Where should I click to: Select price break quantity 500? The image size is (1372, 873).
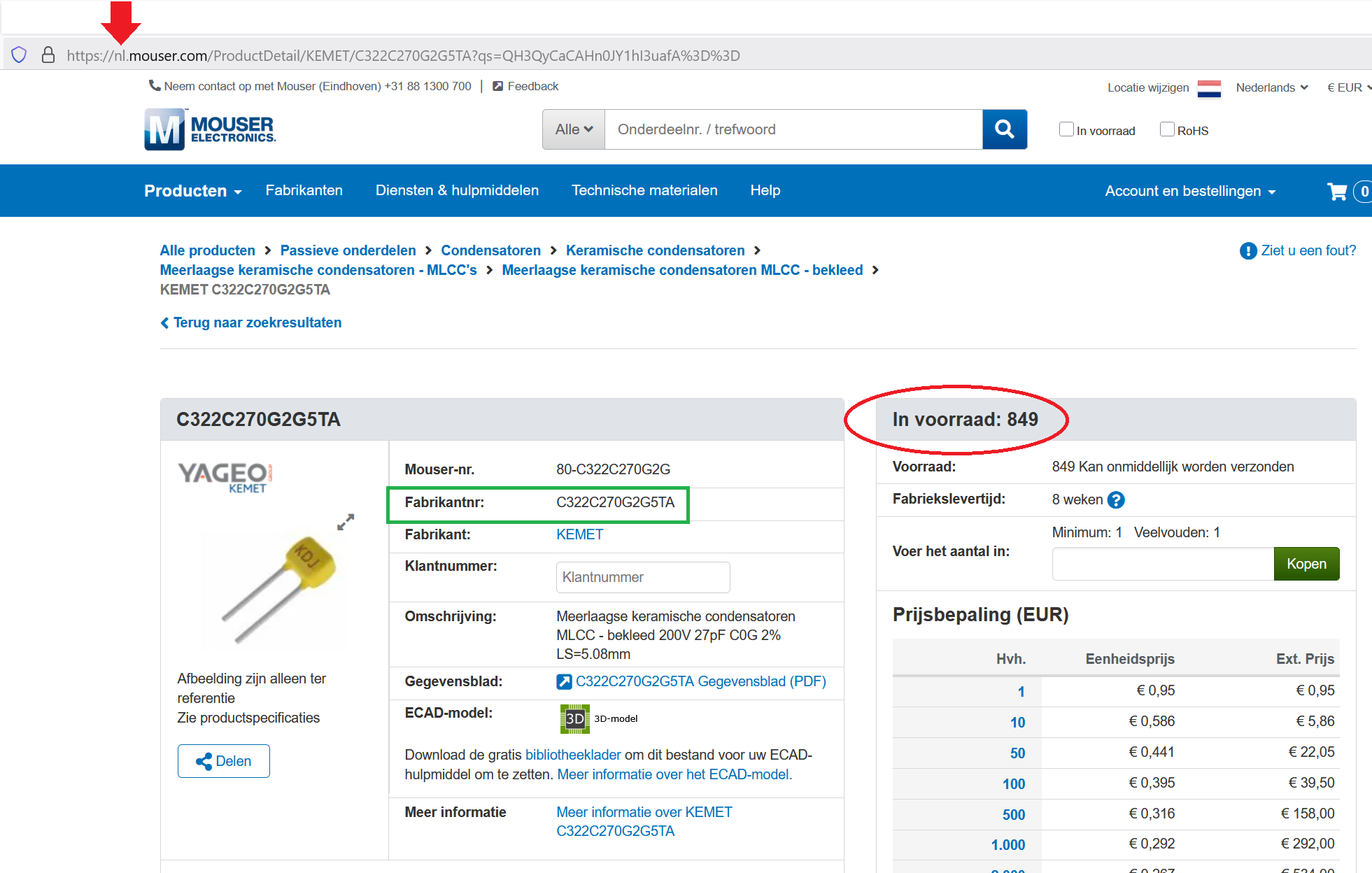pos(1014,814)
